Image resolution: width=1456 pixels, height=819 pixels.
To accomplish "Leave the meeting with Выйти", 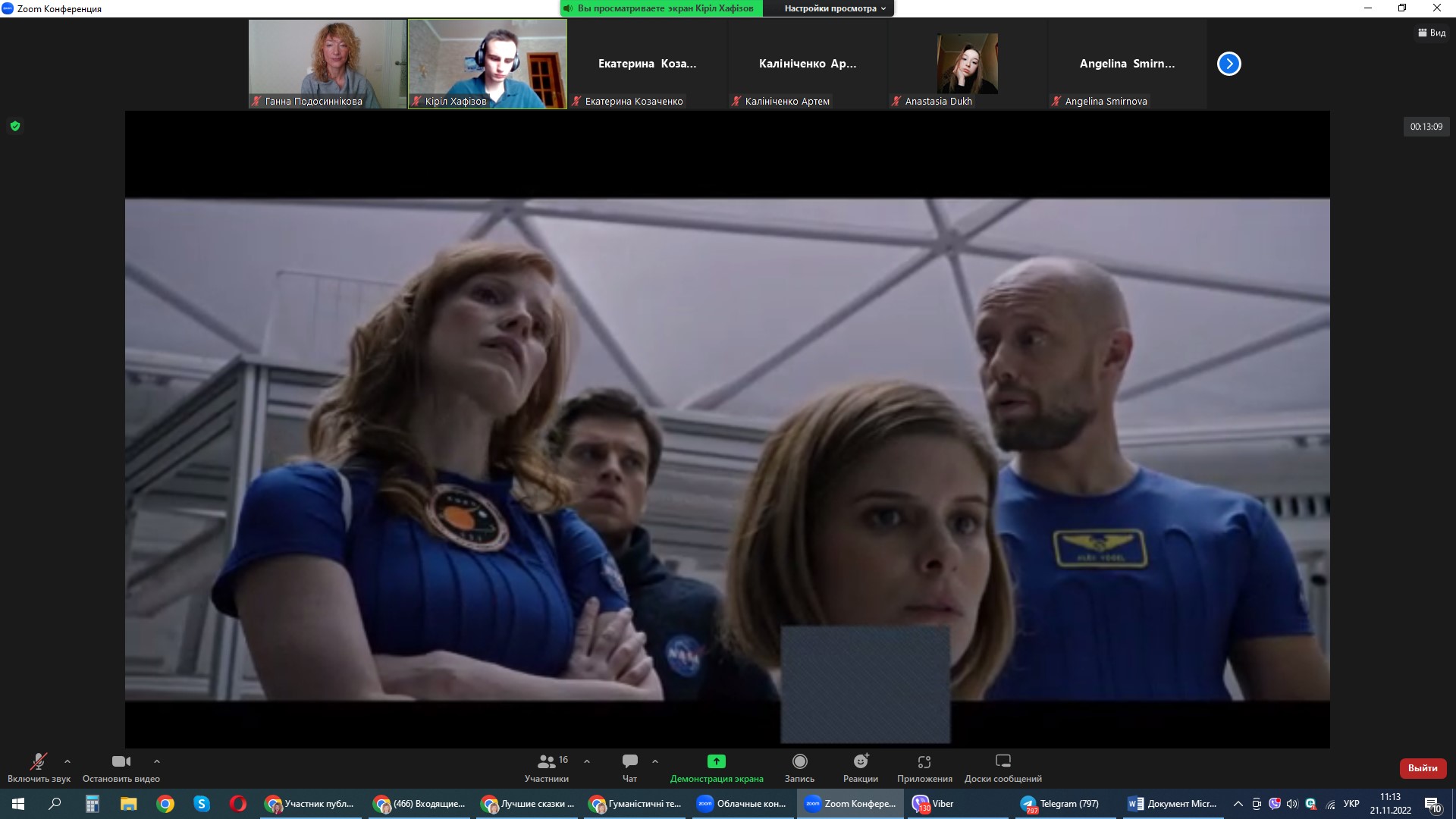I will tap(1422, 768).
